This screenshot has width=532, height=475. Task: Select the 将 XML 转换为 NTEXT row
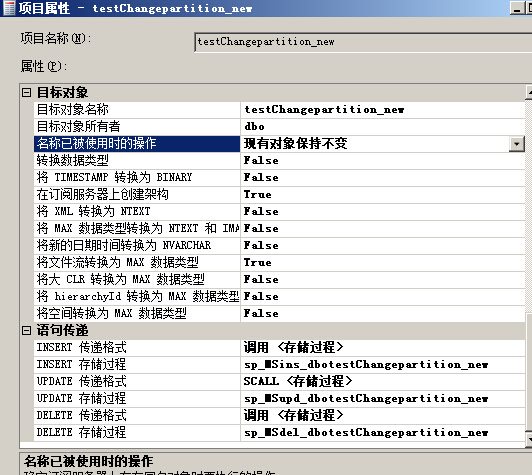point(280,211)
